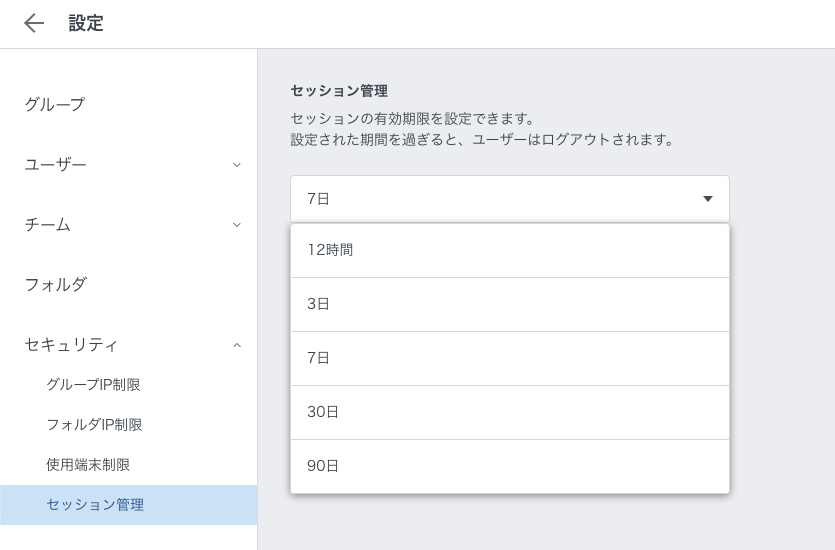
Task: Click the dropdown triangle arrow icon
Action: coord(708,199)
